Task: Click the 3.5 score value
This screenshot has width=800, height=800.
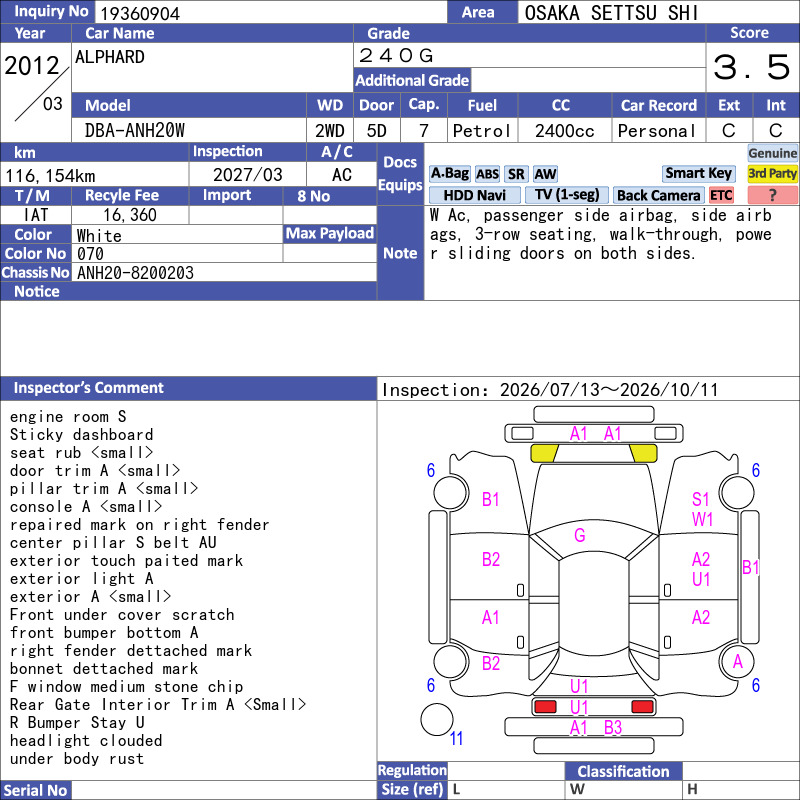Action: (751, 67)
